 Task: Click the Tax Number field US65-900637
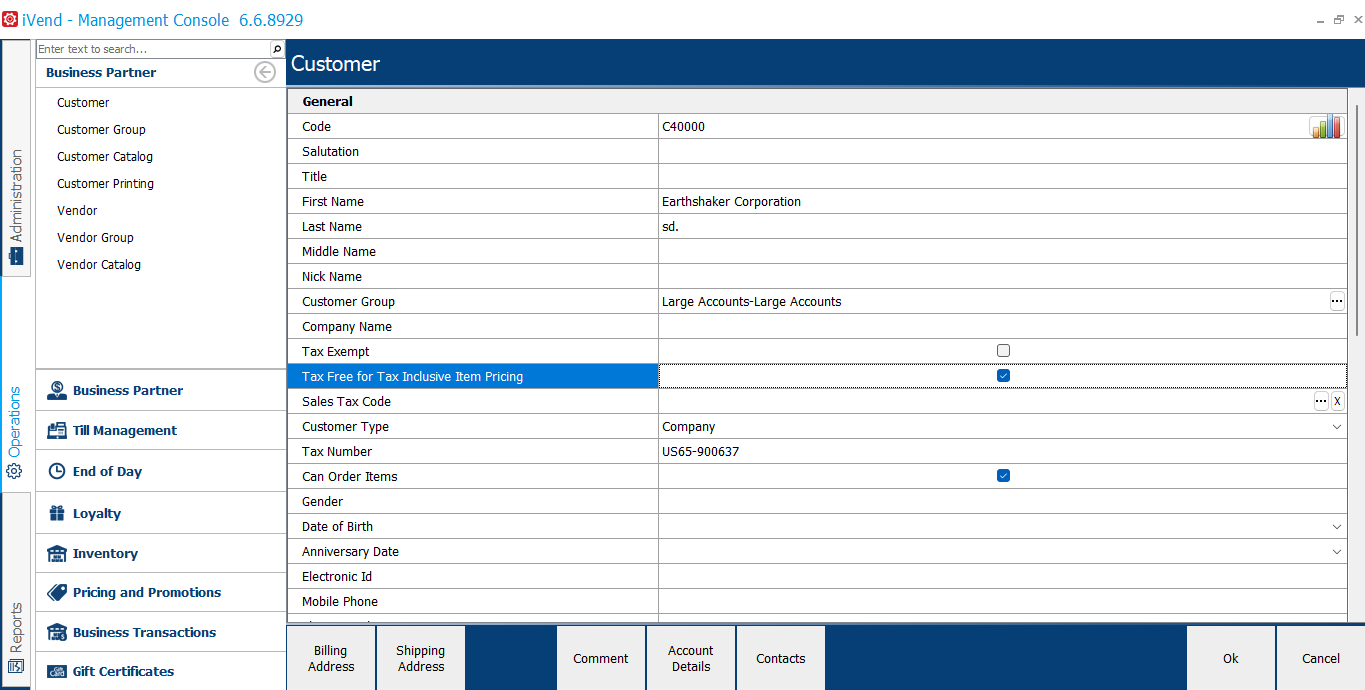point(1002,451)
